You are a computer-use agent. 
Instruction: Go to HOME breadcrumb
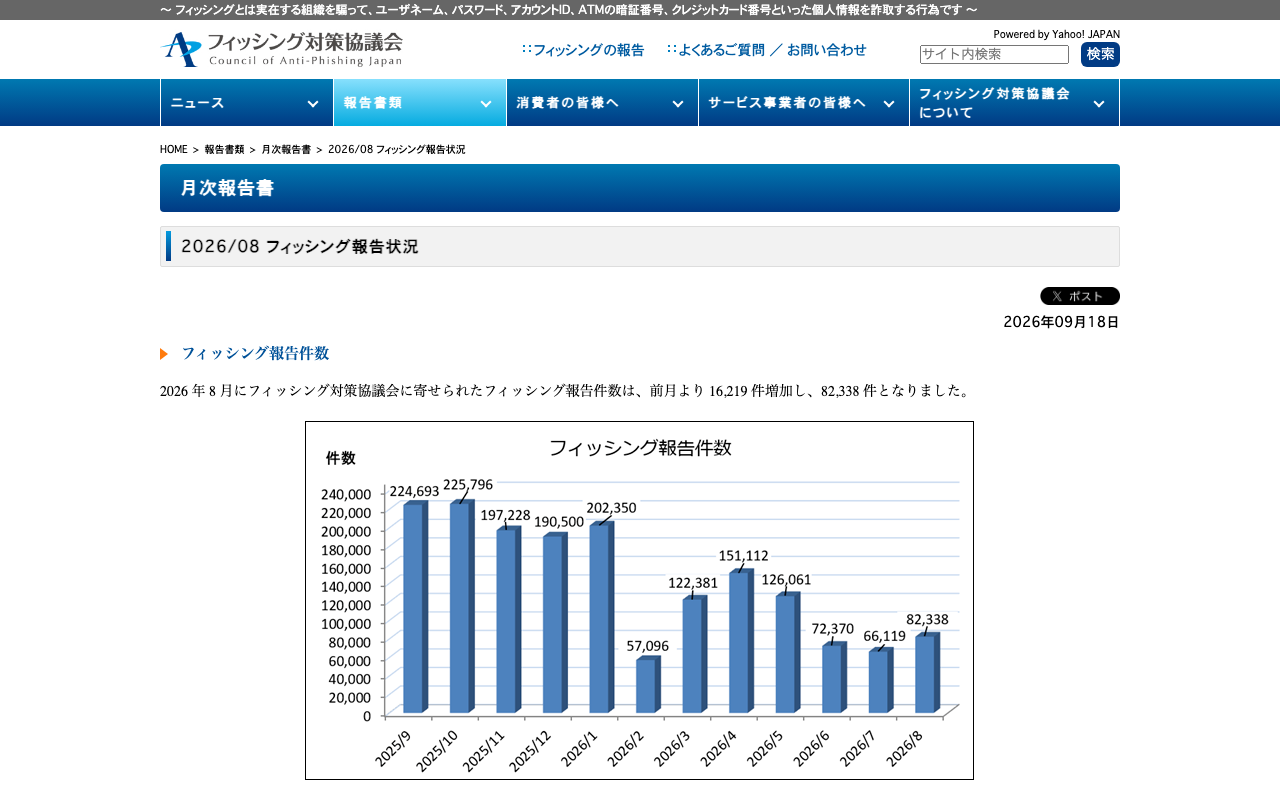click(174, 149)
